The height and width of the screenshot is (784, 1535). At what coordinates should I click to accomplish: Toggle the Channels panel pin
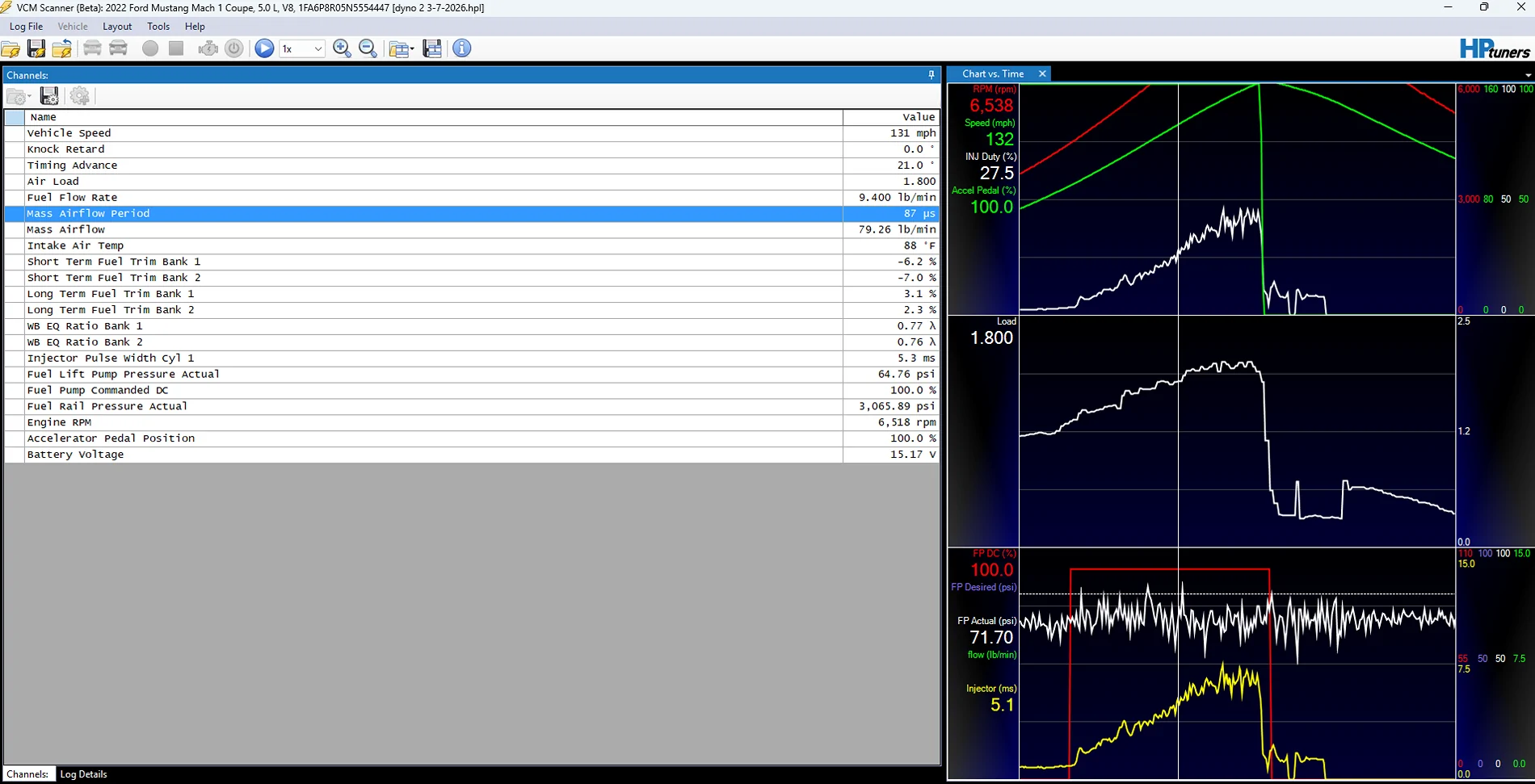932,75
